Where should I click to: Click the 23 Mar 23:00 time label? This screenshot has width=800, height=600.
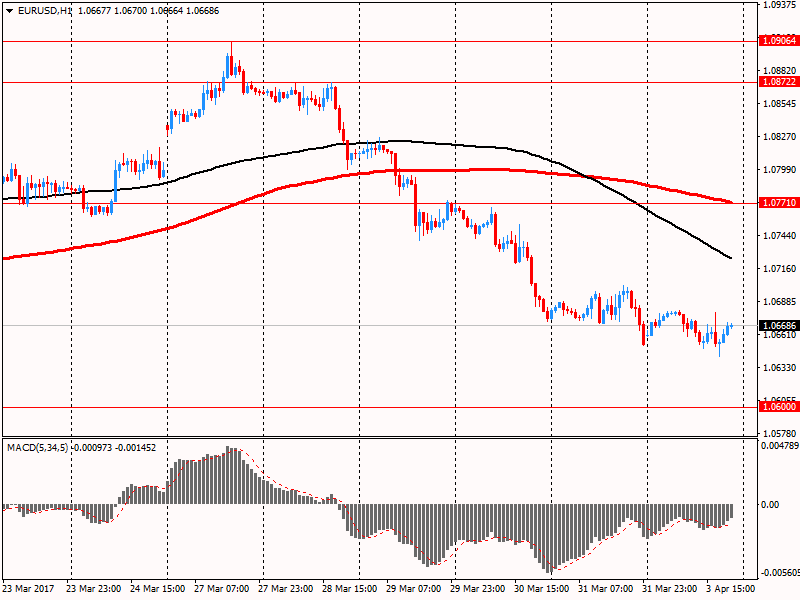(x=94, y=589)
